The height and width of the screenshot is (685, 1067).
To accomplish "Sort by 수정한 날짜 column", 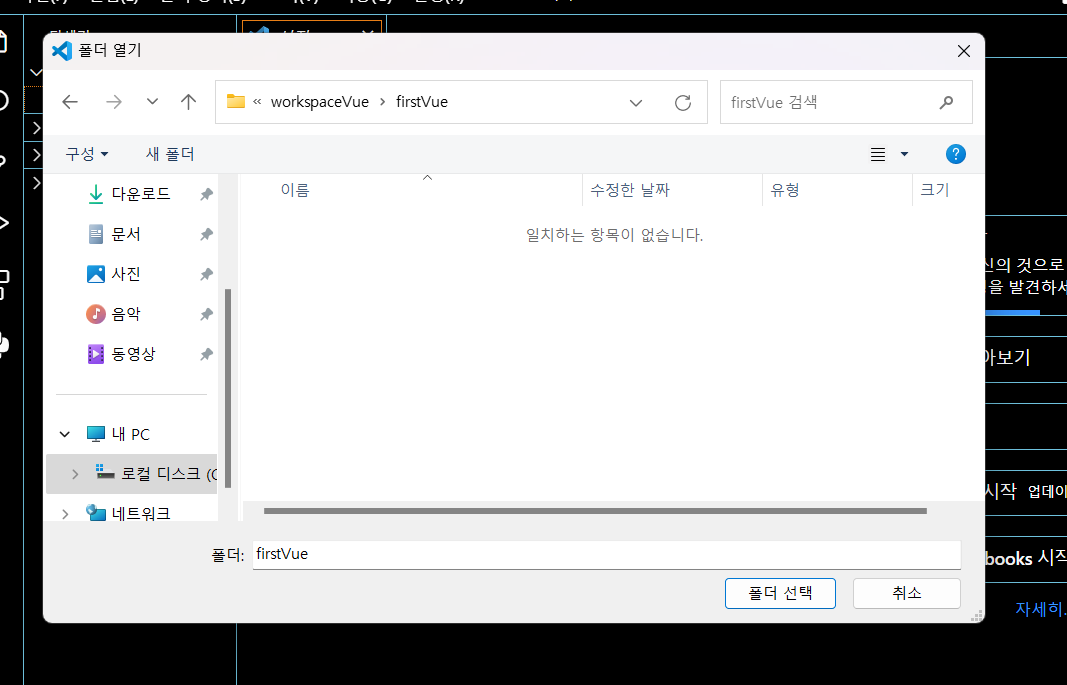I will (x=629, y=190).
